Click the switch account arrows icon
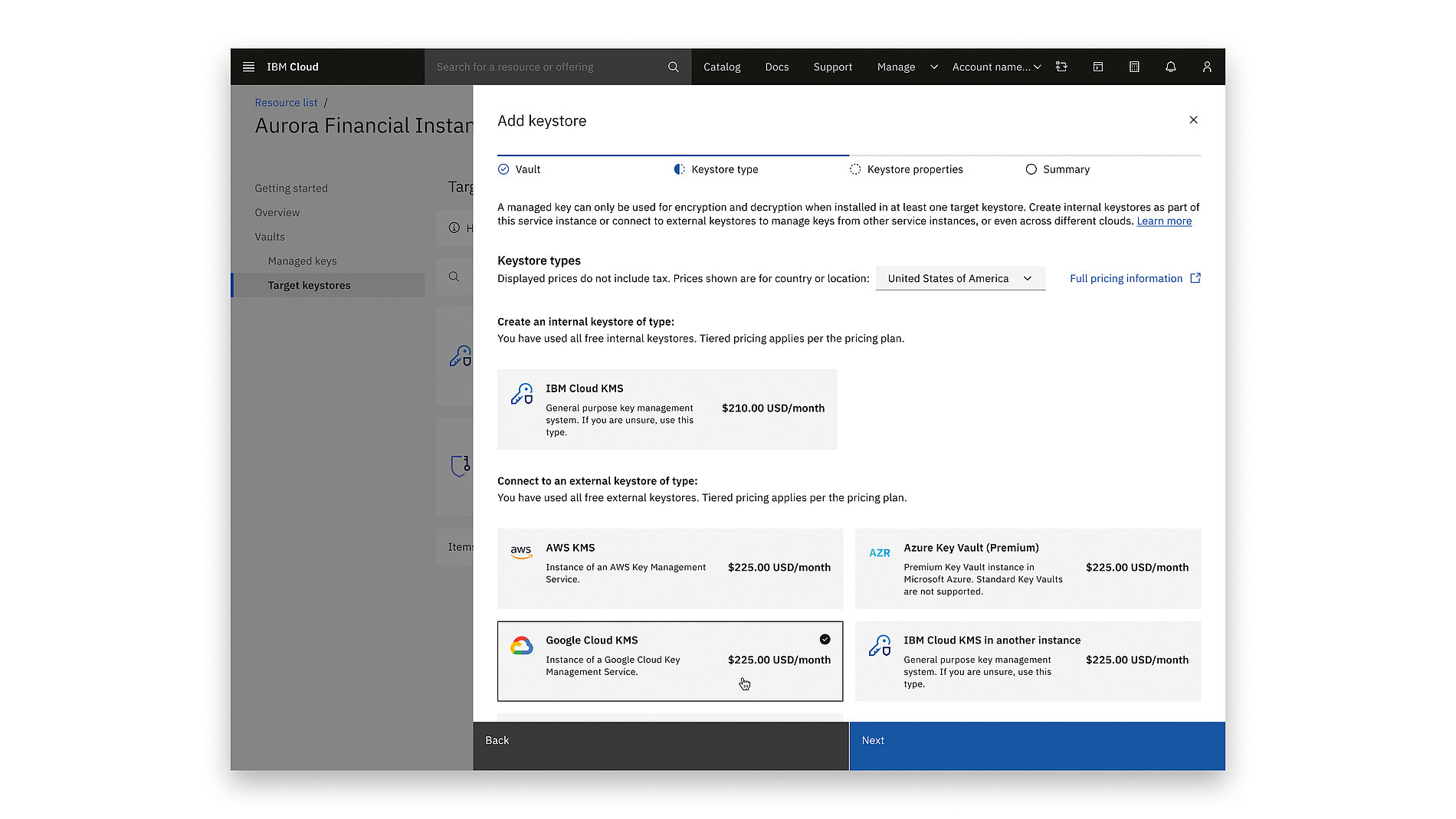Viewport: 1456px width, 819px height. tap(1061, 67)
